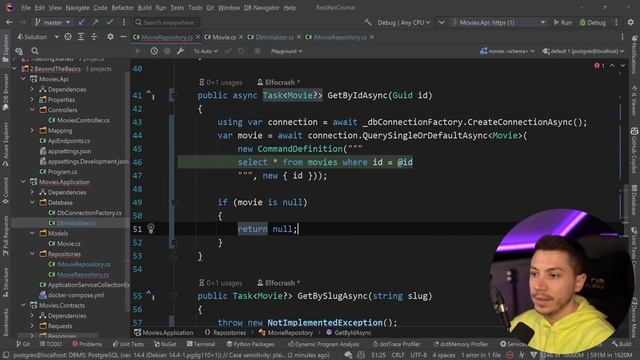The height and width of the screenshot is (360, 640).
Task: Hide the Solution panel with the minus icon
Action: pos(123,37)
